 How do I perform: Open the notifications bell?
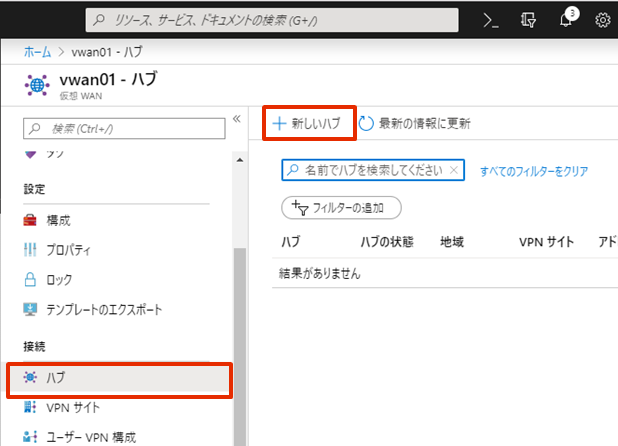coord(568,18)
